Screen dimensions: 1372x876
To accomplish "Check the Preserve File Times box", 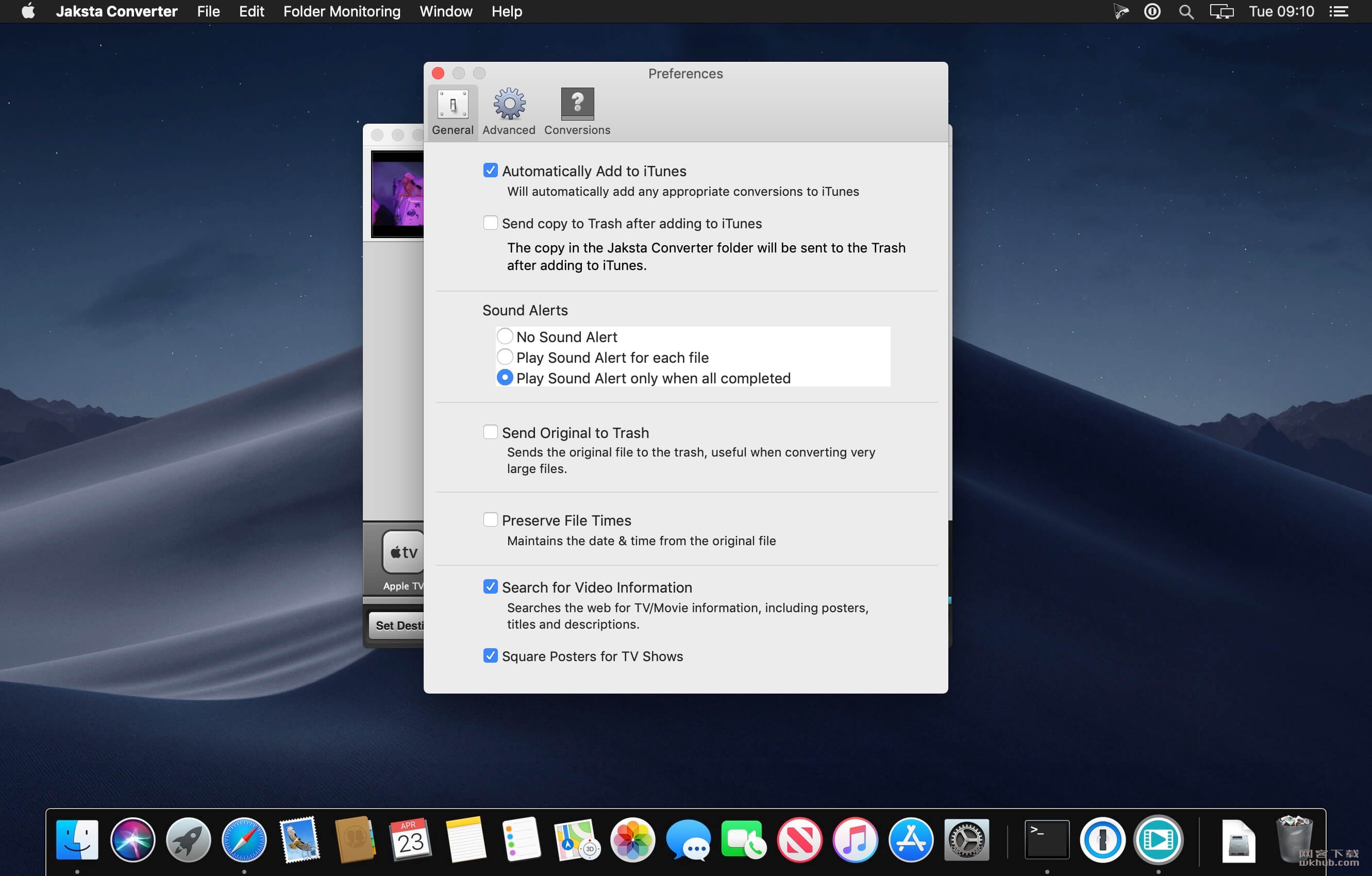I will click(490, 519).
